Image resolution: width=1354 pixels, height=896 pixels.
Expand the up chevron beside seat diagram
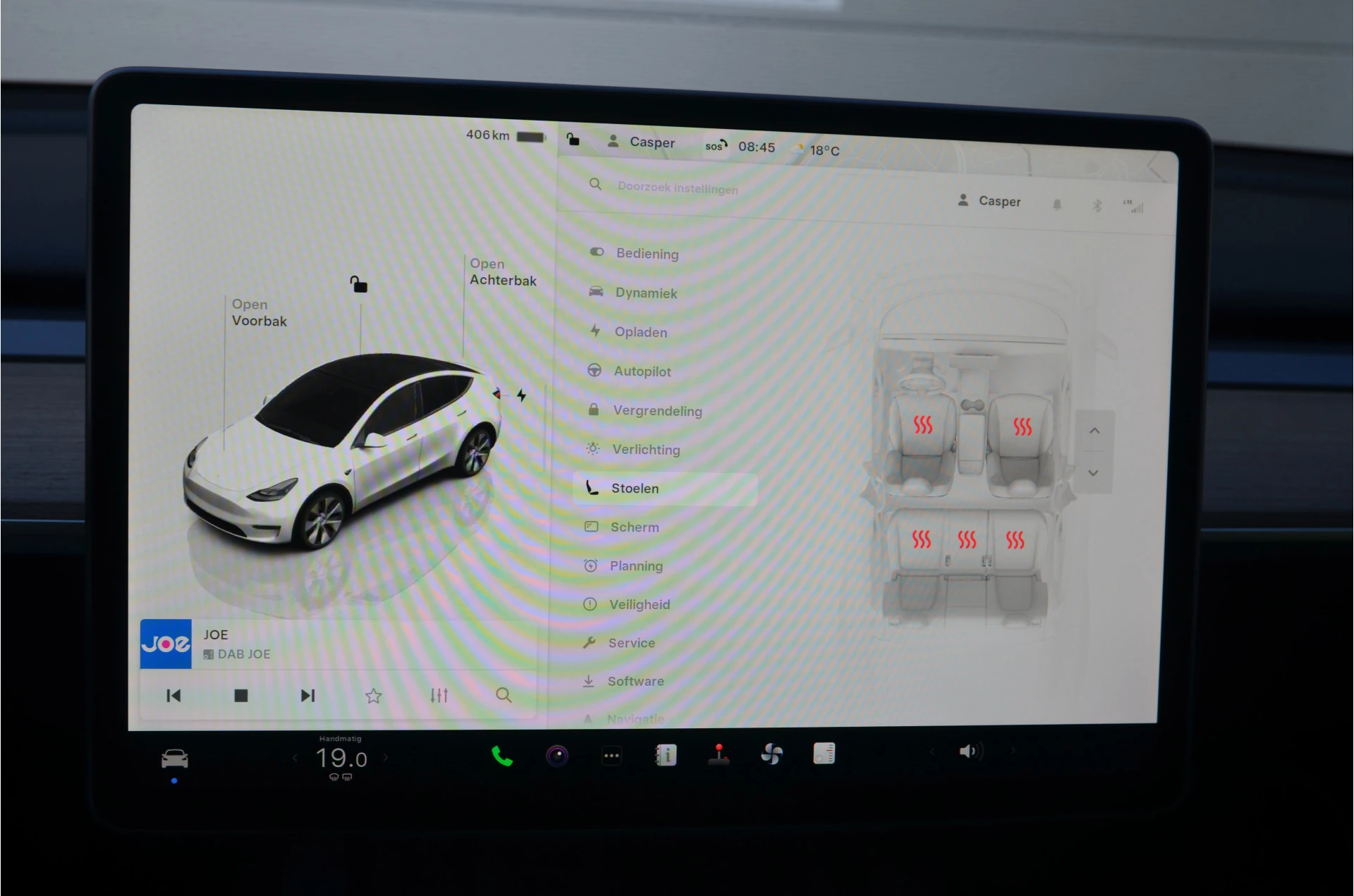(x=1094, y=430)
